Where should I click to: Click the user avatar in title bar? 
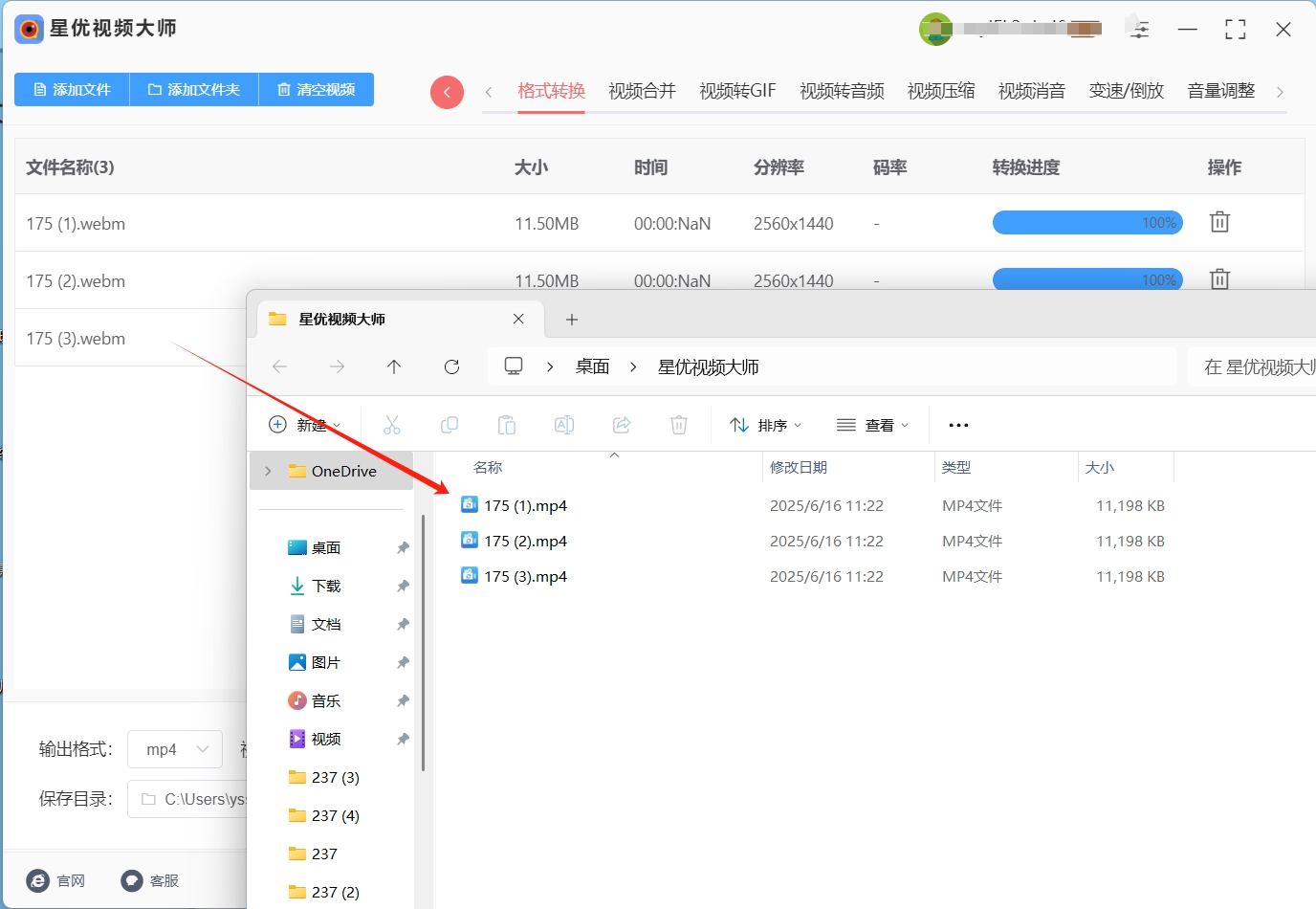point(935,30)
